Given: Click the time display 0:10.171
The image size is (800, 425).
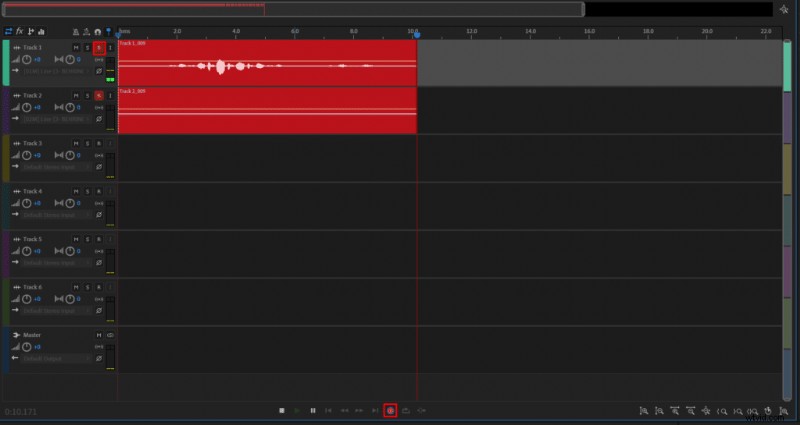Looking at the screenshot, I should tap(20, 412).
